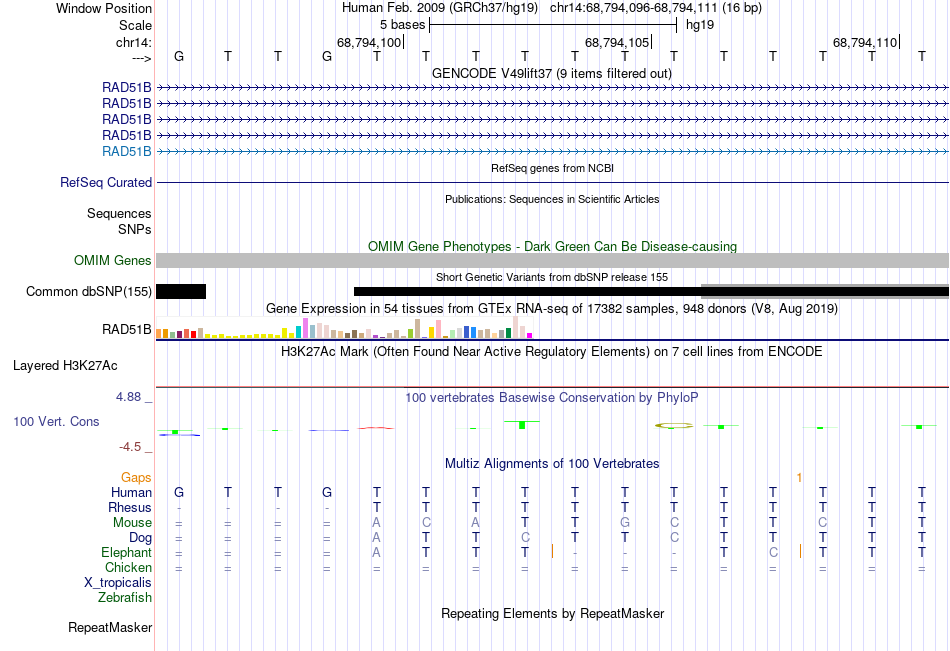Select the chr14: ruler label

(x=133, y=42)
